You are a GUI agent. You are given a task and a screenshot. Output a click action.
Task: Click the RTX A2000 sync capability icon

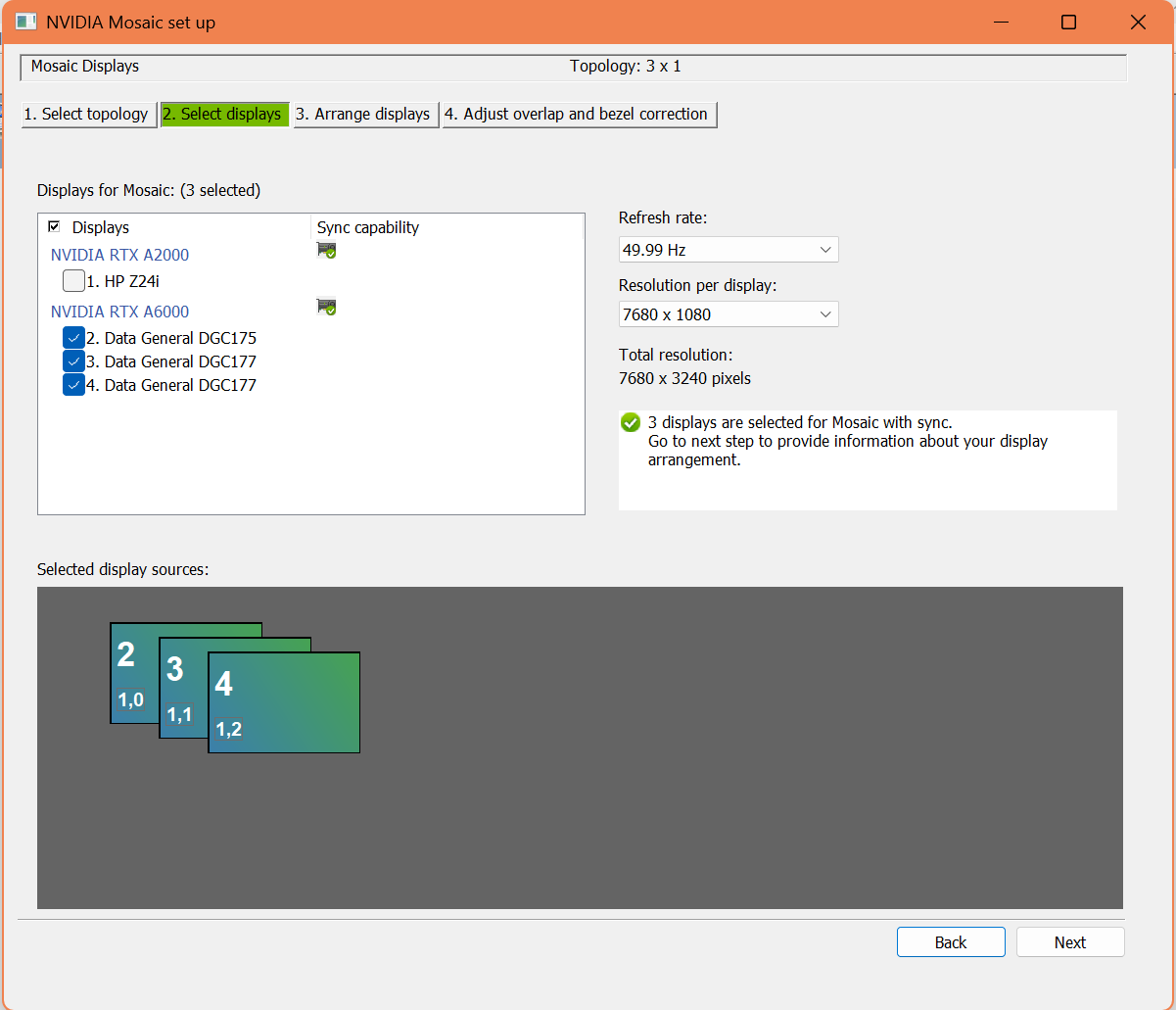326,251
